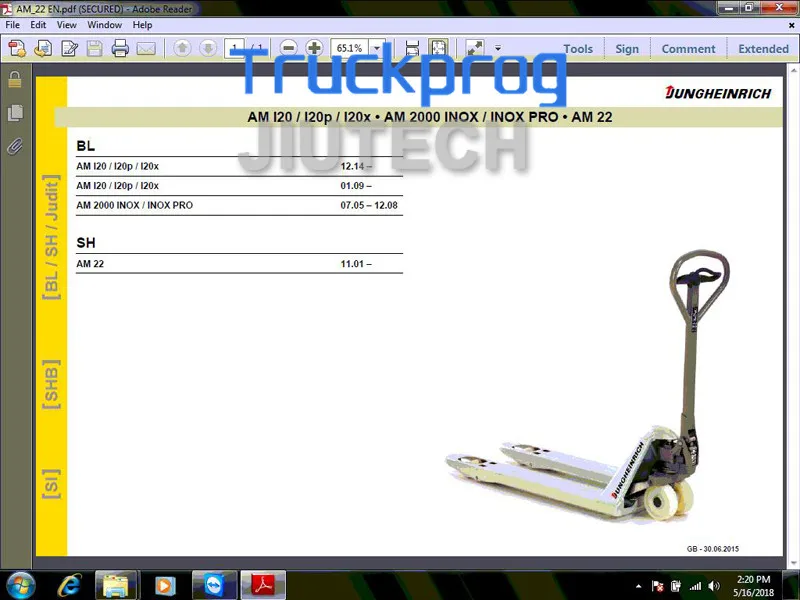The width and height of the screenshot is (800, 600).
Task: Click the page number input field
Action: (235, 48)
